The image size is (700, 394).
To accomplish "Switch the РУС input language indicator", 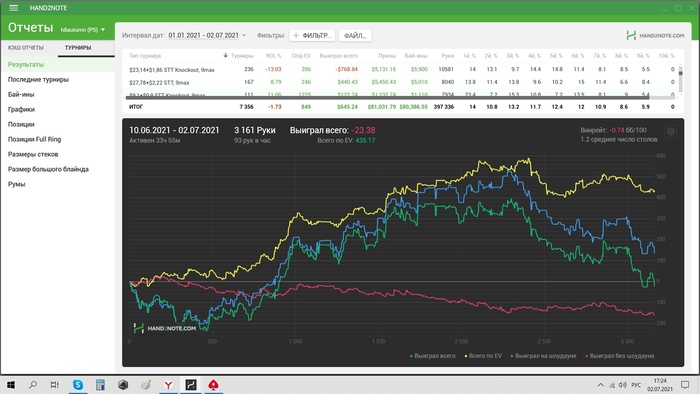I will pos(636,385).
